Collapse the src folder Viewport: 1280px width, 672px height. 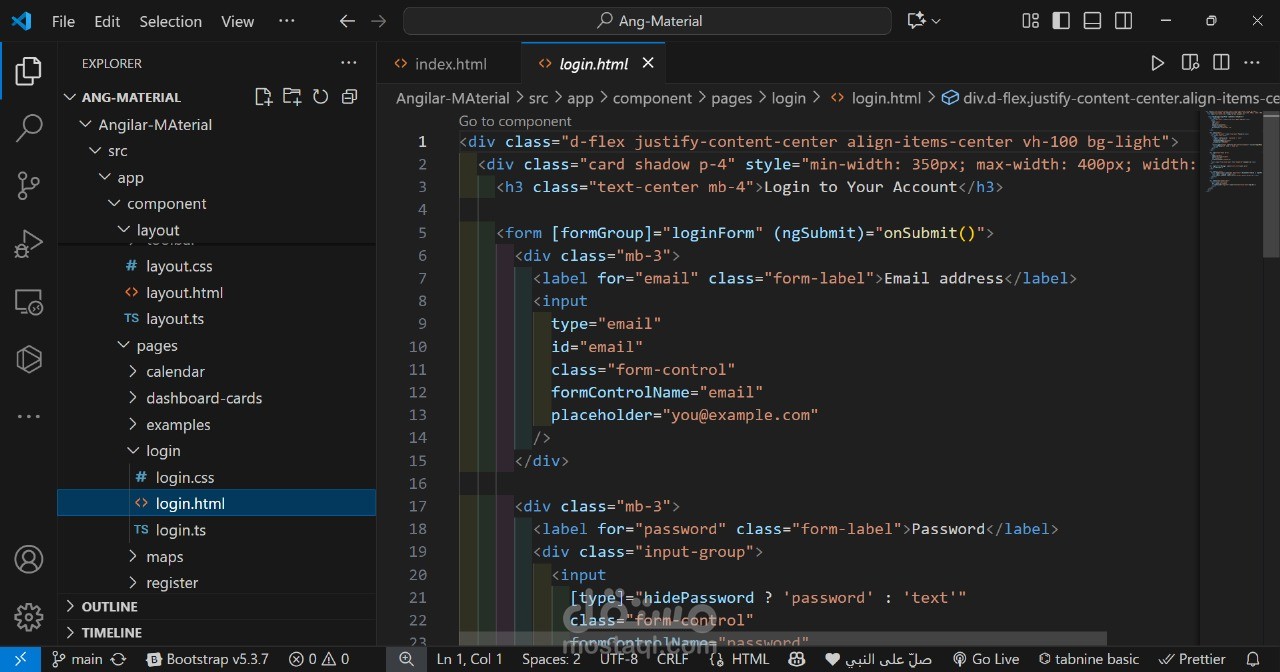tap(95, 151)
